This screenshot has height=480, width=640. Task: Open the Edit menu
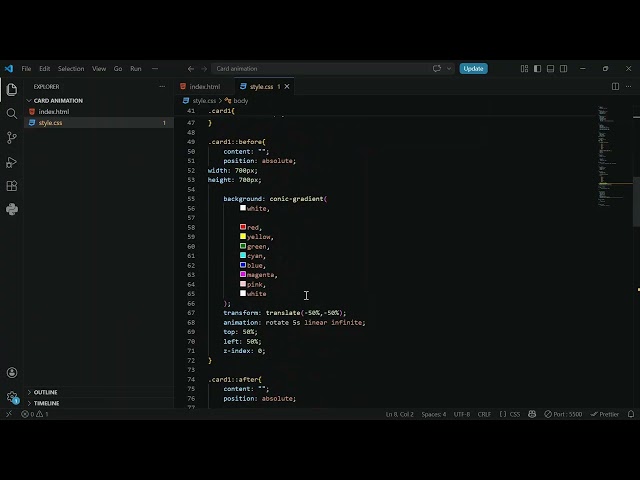click(44, 69)
